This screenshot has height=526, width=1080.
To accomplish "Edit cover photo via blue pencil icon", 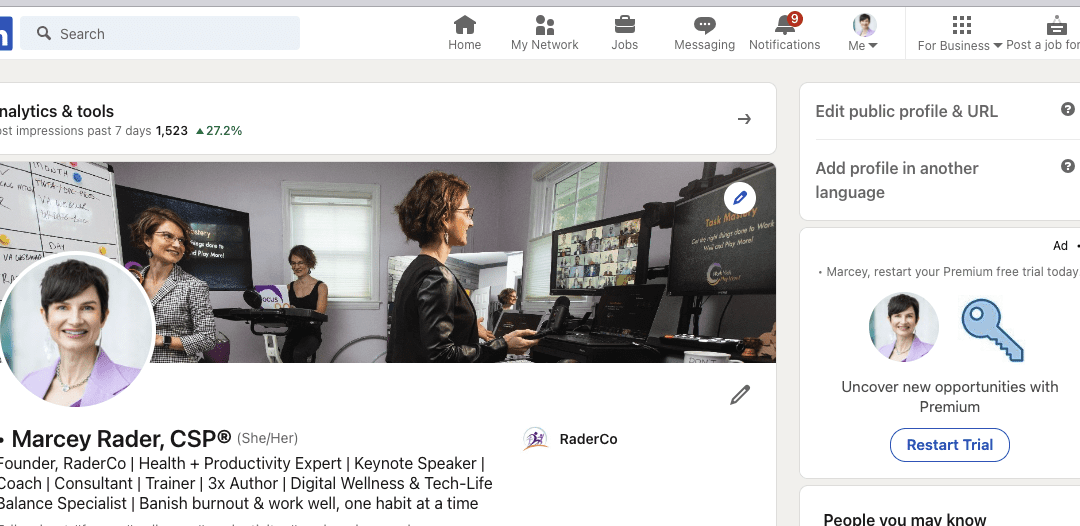I will [x=740, y=198].
